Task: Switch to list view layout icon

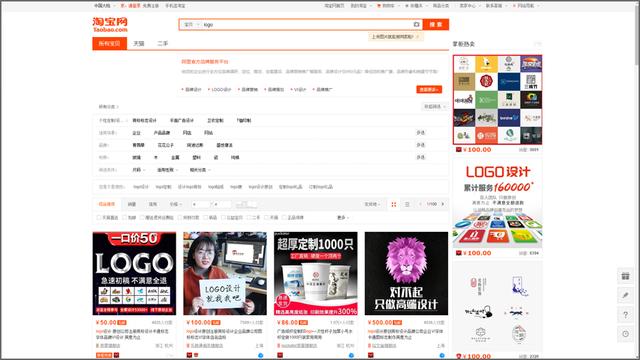Action: [x=407, y=204]
